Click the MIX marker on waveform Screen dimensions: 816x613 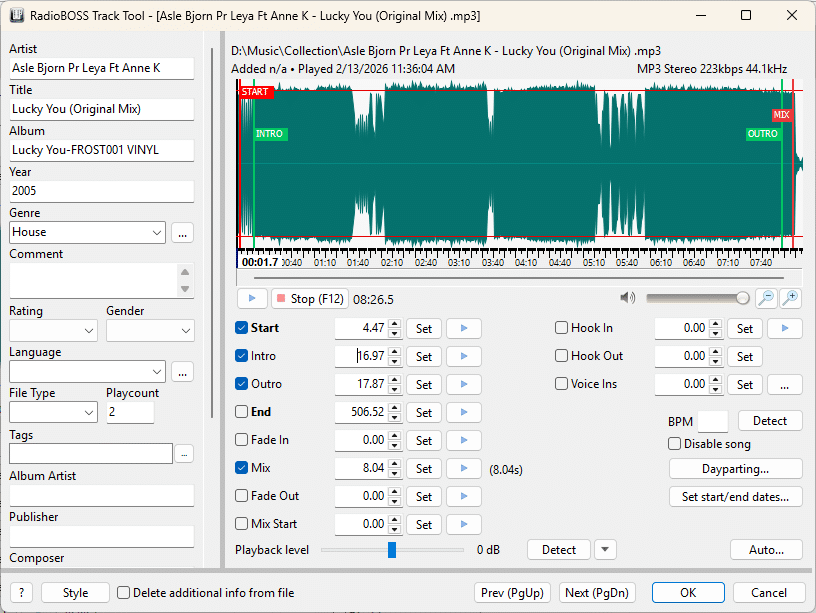(782, 114)
